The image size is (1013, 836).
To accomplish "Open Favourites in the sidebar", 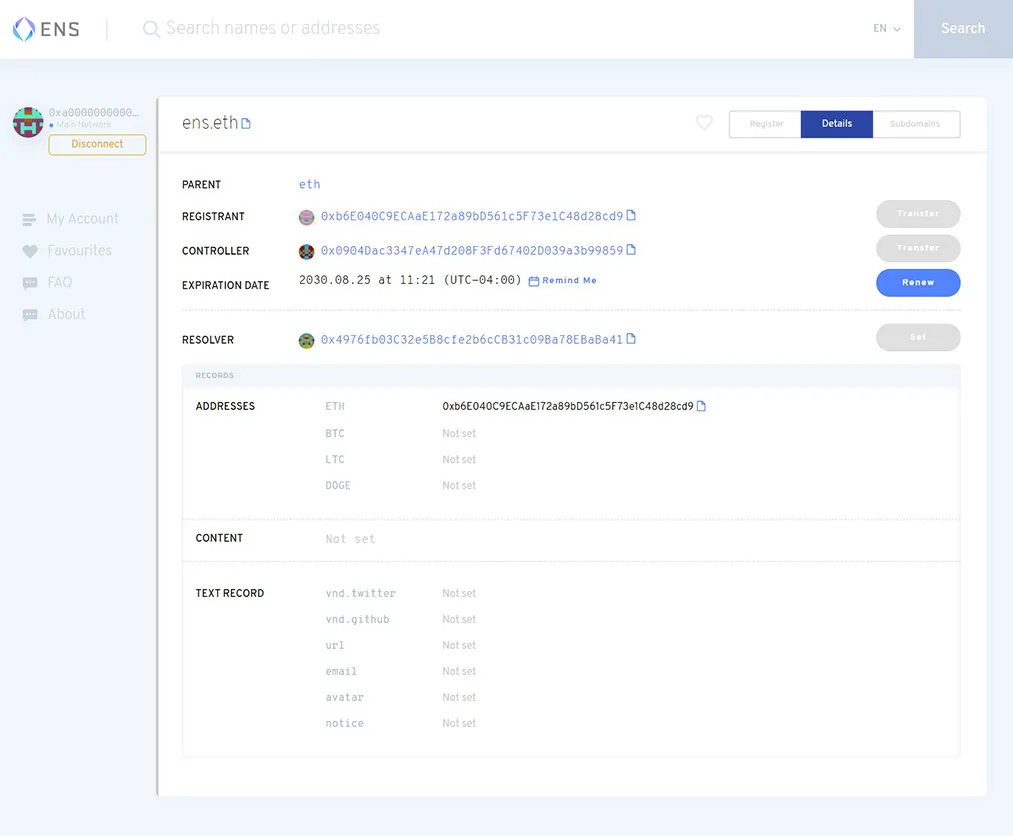I will [79, 251].
